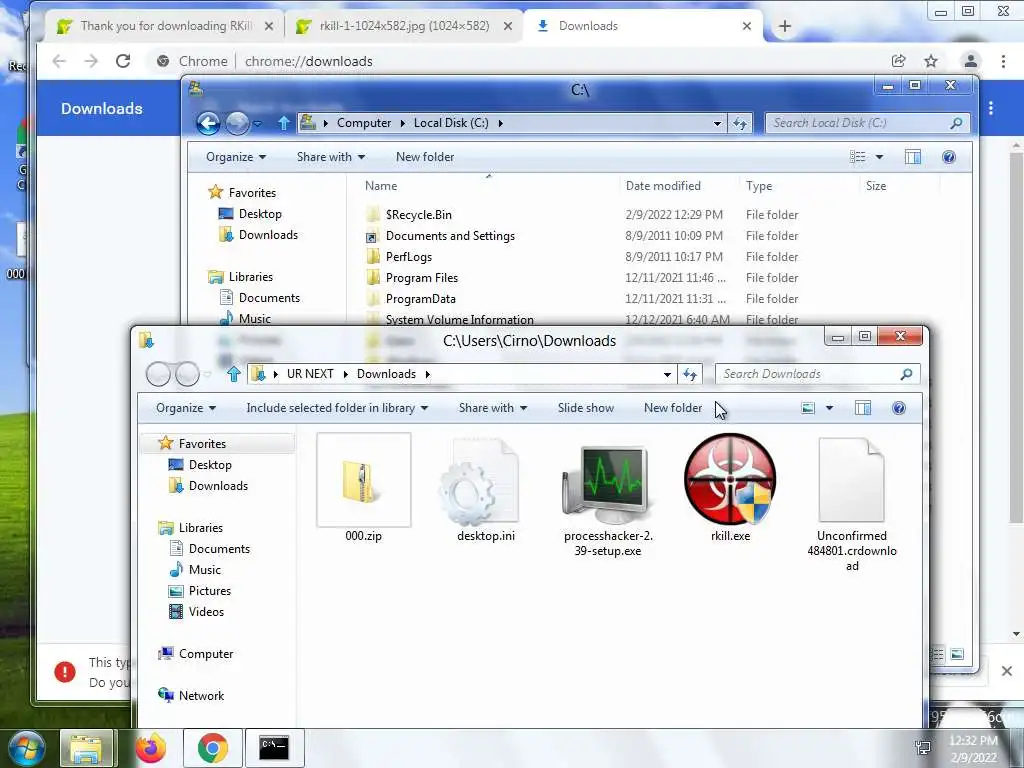Toggle preview pane in Downloads window
This screenshot has width=1024, height=768.
[x=863, y=408]
